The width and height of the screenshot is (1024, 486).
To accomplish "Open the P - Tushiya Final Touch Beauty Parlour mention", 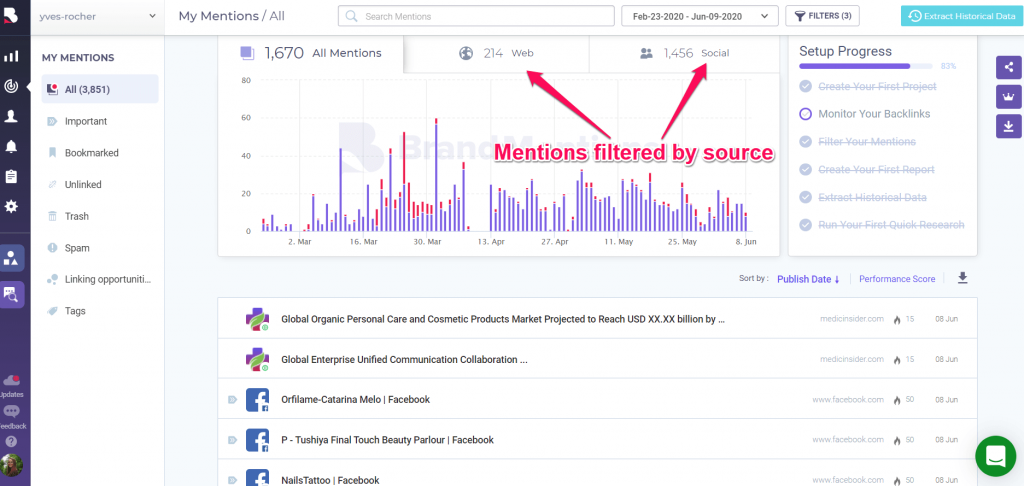I will [387, 440].
